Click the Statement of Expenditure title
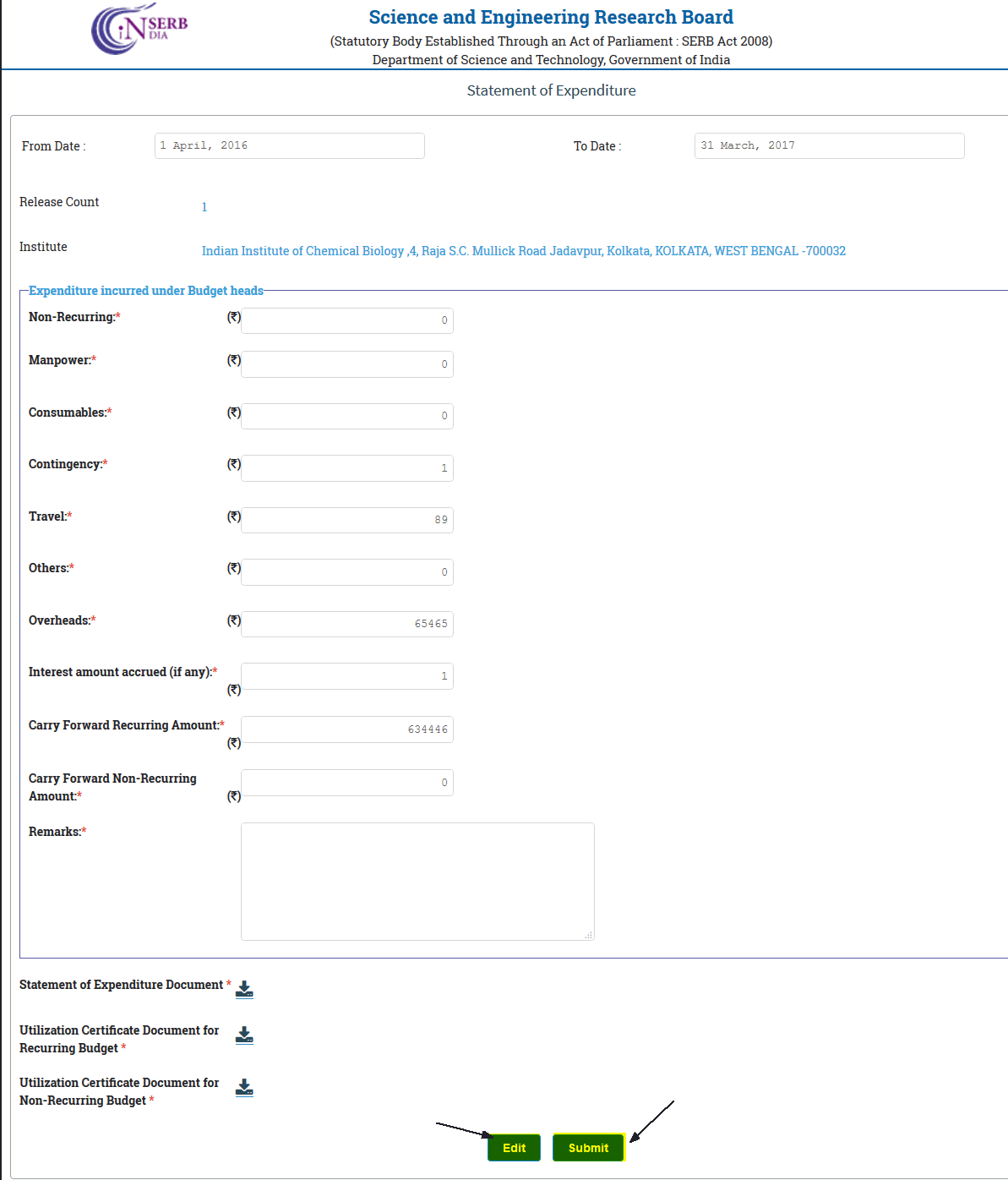This screenshot has height=1180, width=1008. [x=551, y=90]
